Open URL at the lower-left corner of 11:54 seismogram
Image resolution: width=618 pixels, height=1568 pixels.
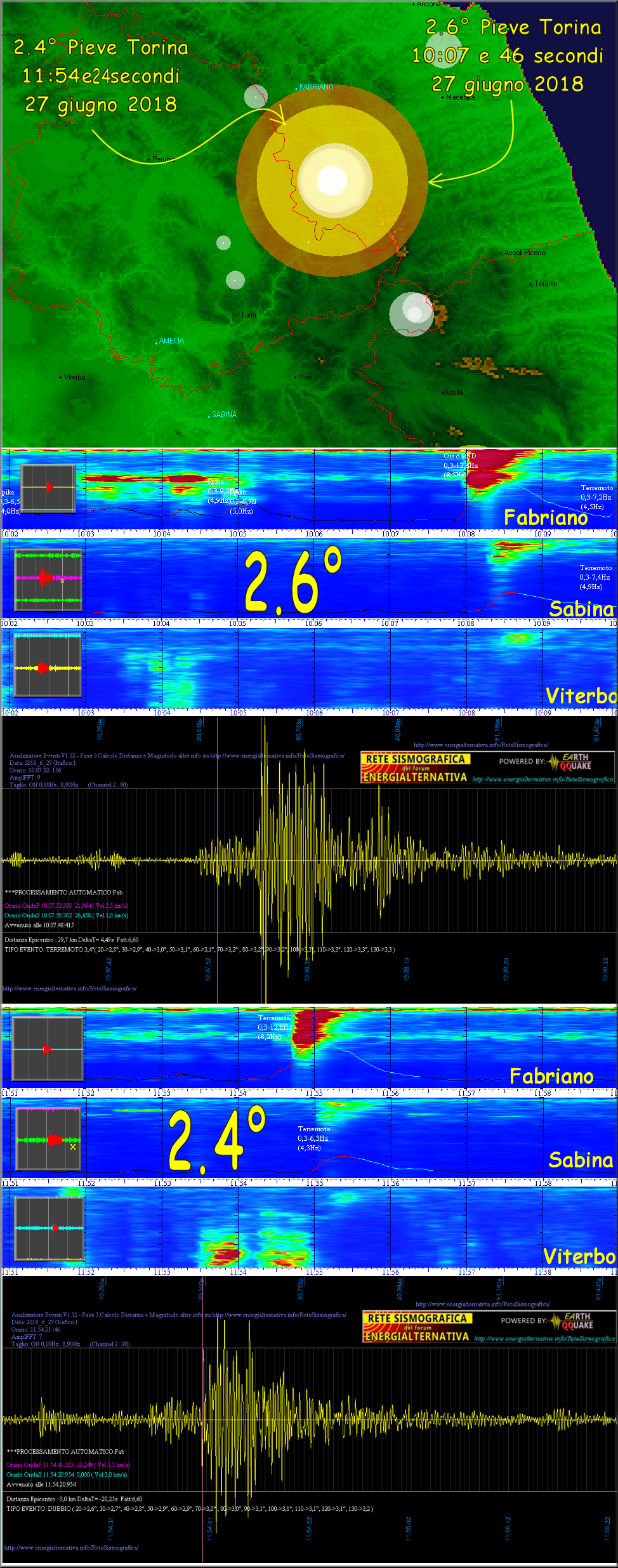(x=71, y=1548)
